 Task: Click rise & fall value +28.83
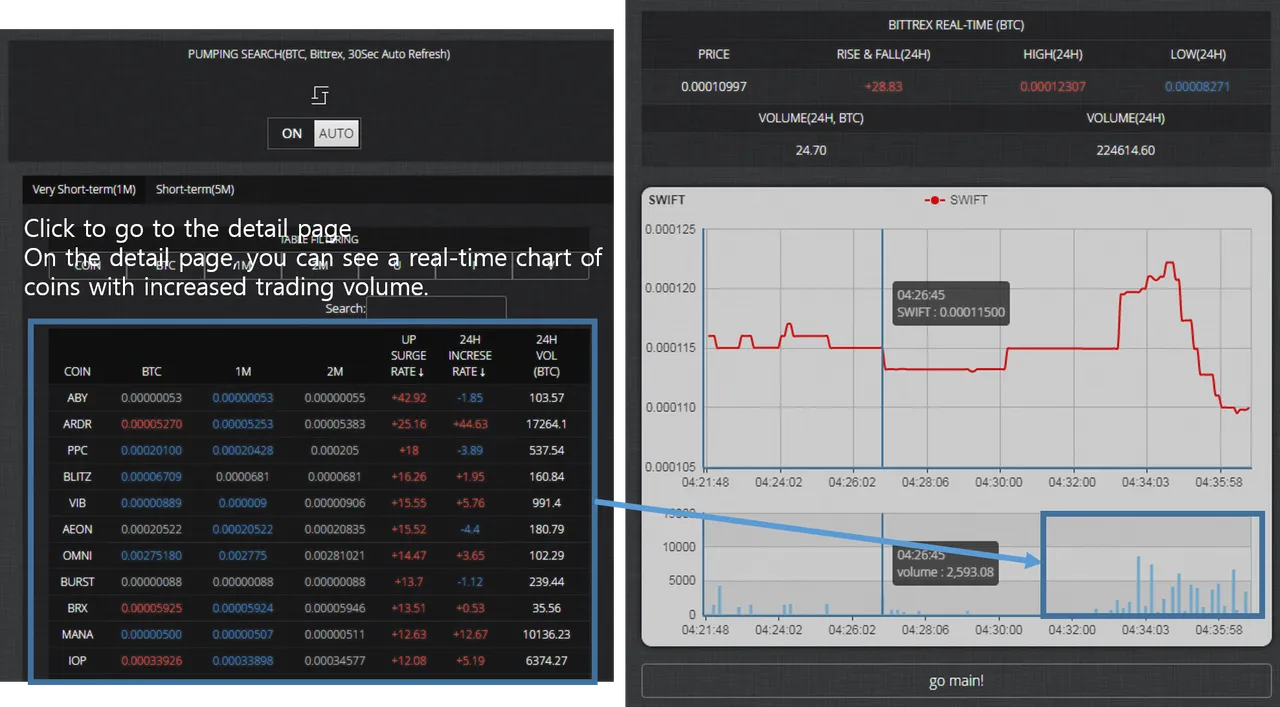point(883,86)
